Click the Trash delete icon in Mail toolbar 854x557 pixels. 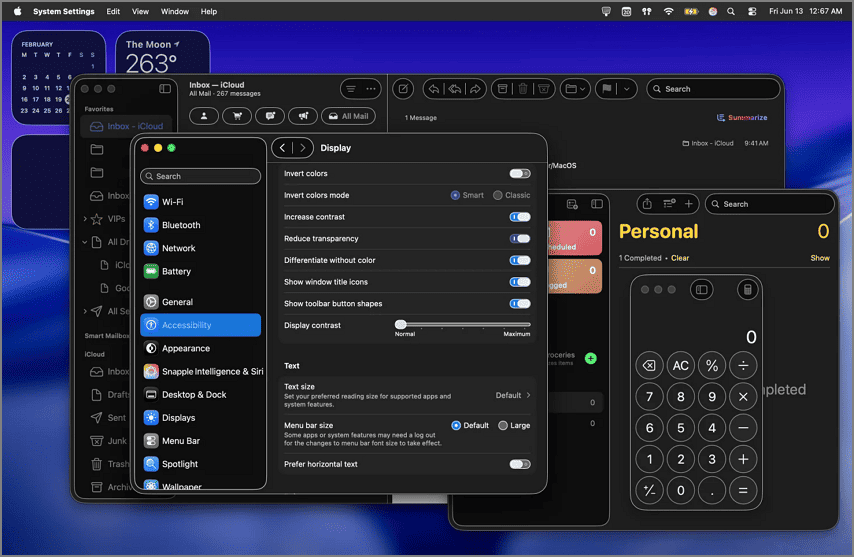pos(523,89)
